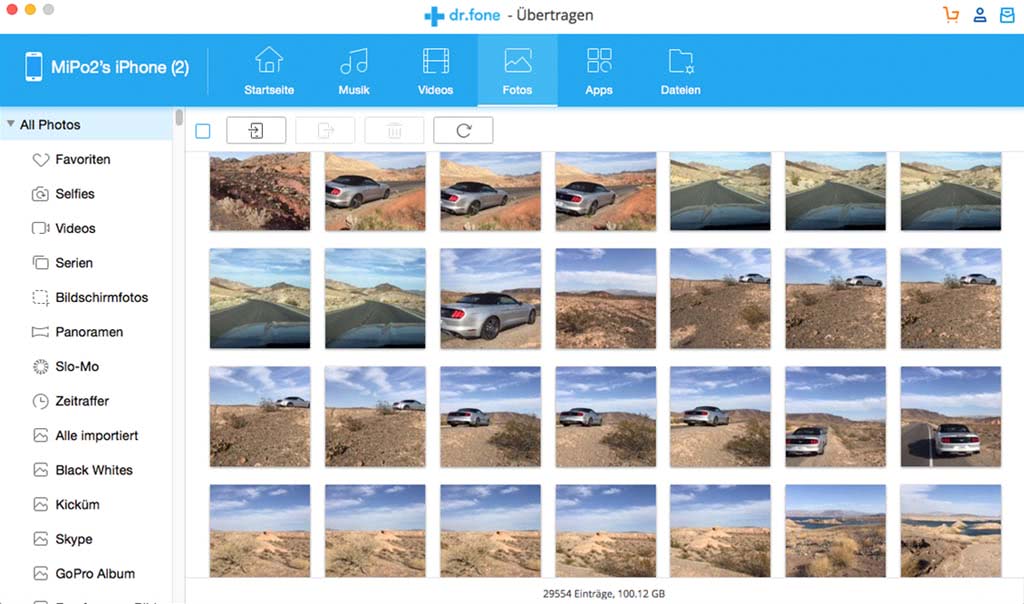Viewport: 1024px width, 604px height.
Task: Switch to the Musik tab
Action: [x=354, y=71]
